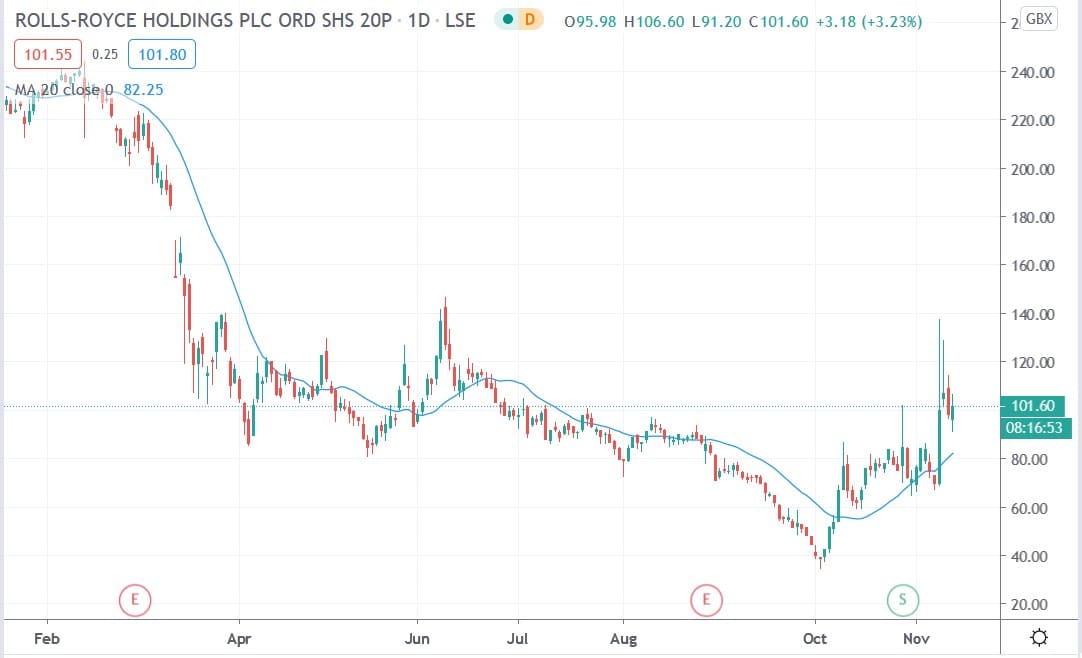Click the blue 101.80 buy price button
Screen dimensions: 1082x658
coord(161,54)
